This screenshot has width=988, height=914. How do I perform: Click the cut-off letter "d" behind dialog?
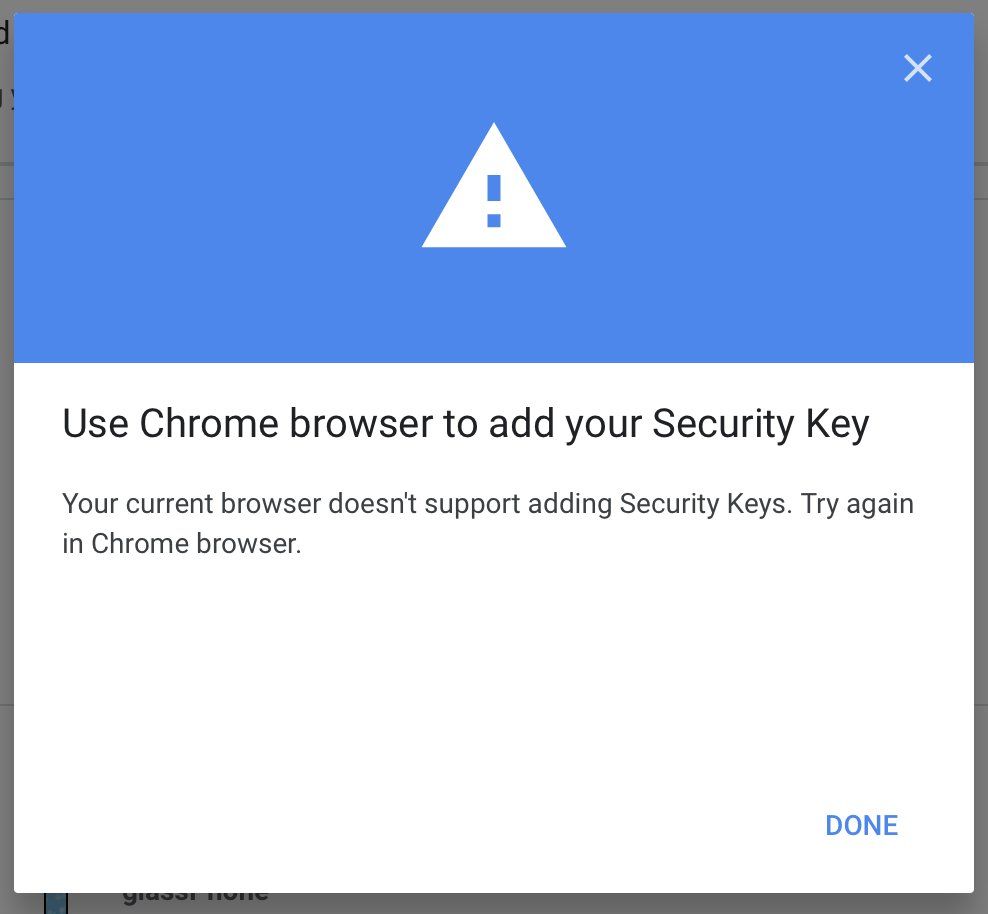[x=4, y=33]
